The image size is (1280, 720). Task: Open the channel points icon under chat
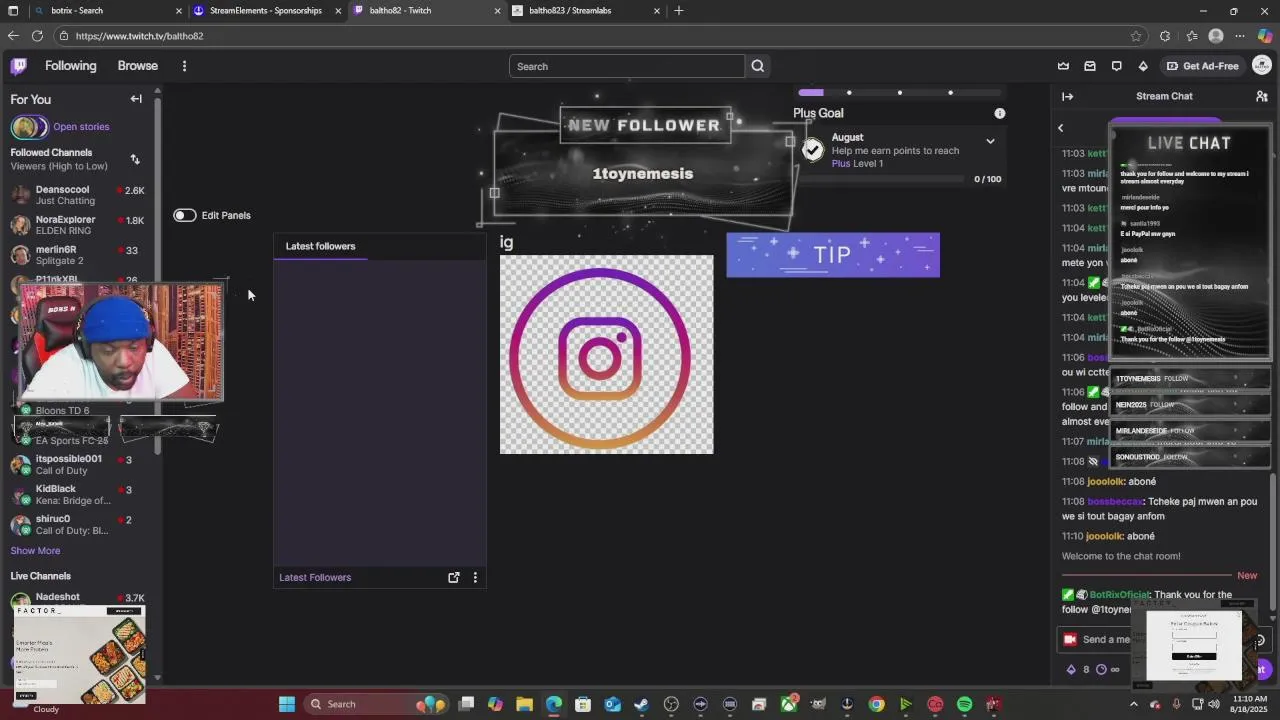1101,669
